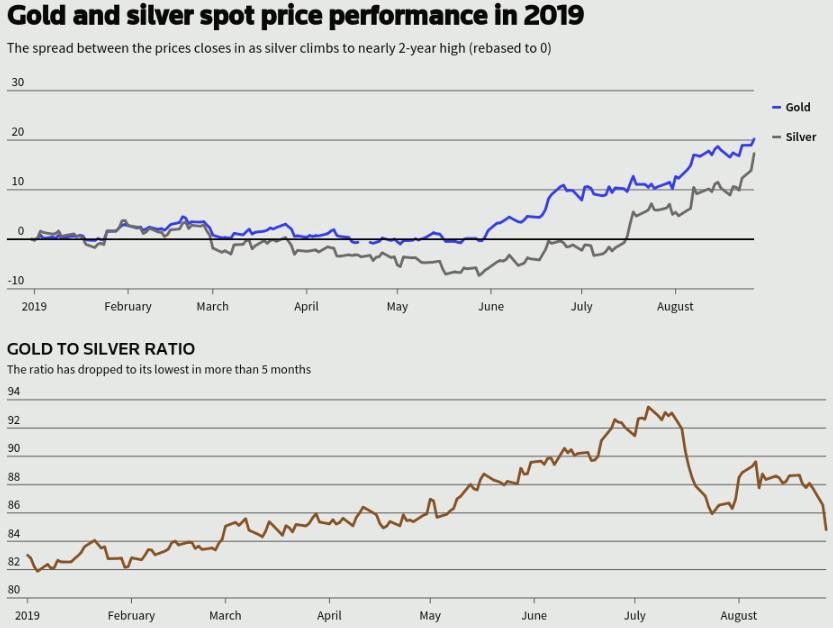Select the Gold legend label text
This screenshot has width=833, height=628.
coord(797,107)
